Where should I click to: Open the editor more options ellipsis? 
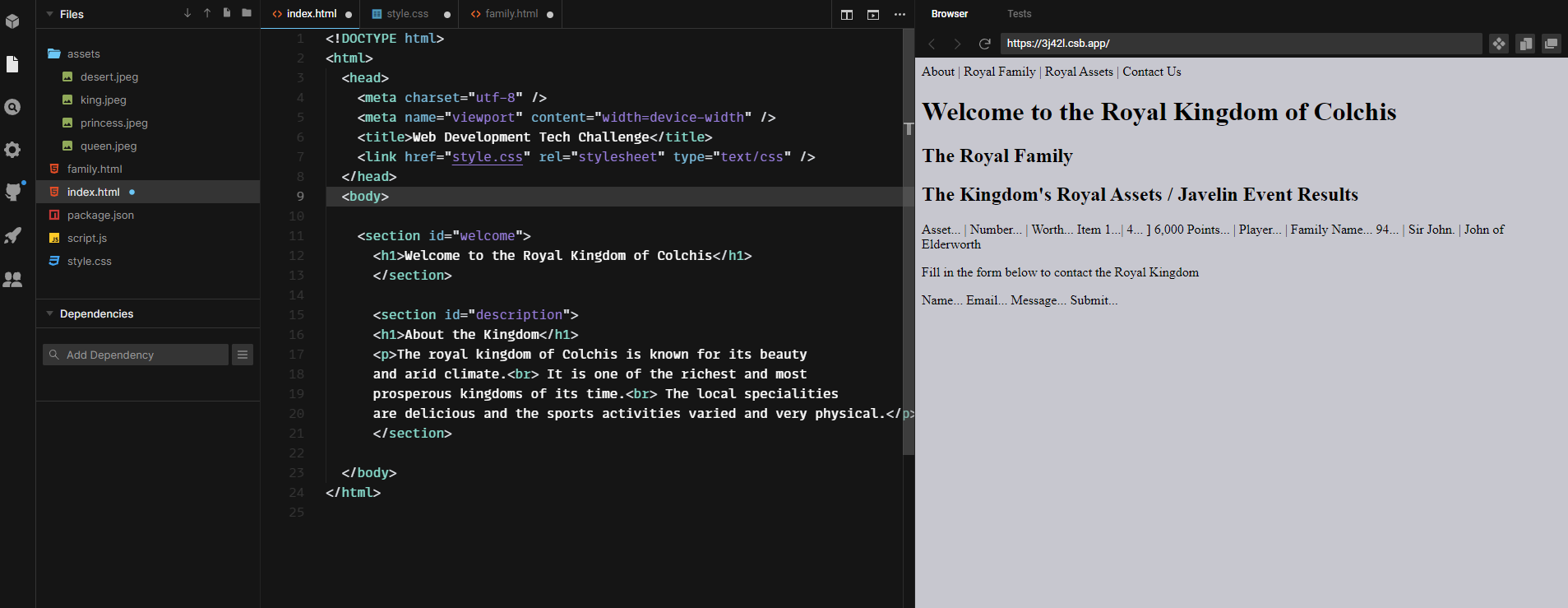[x=900, y=15]
